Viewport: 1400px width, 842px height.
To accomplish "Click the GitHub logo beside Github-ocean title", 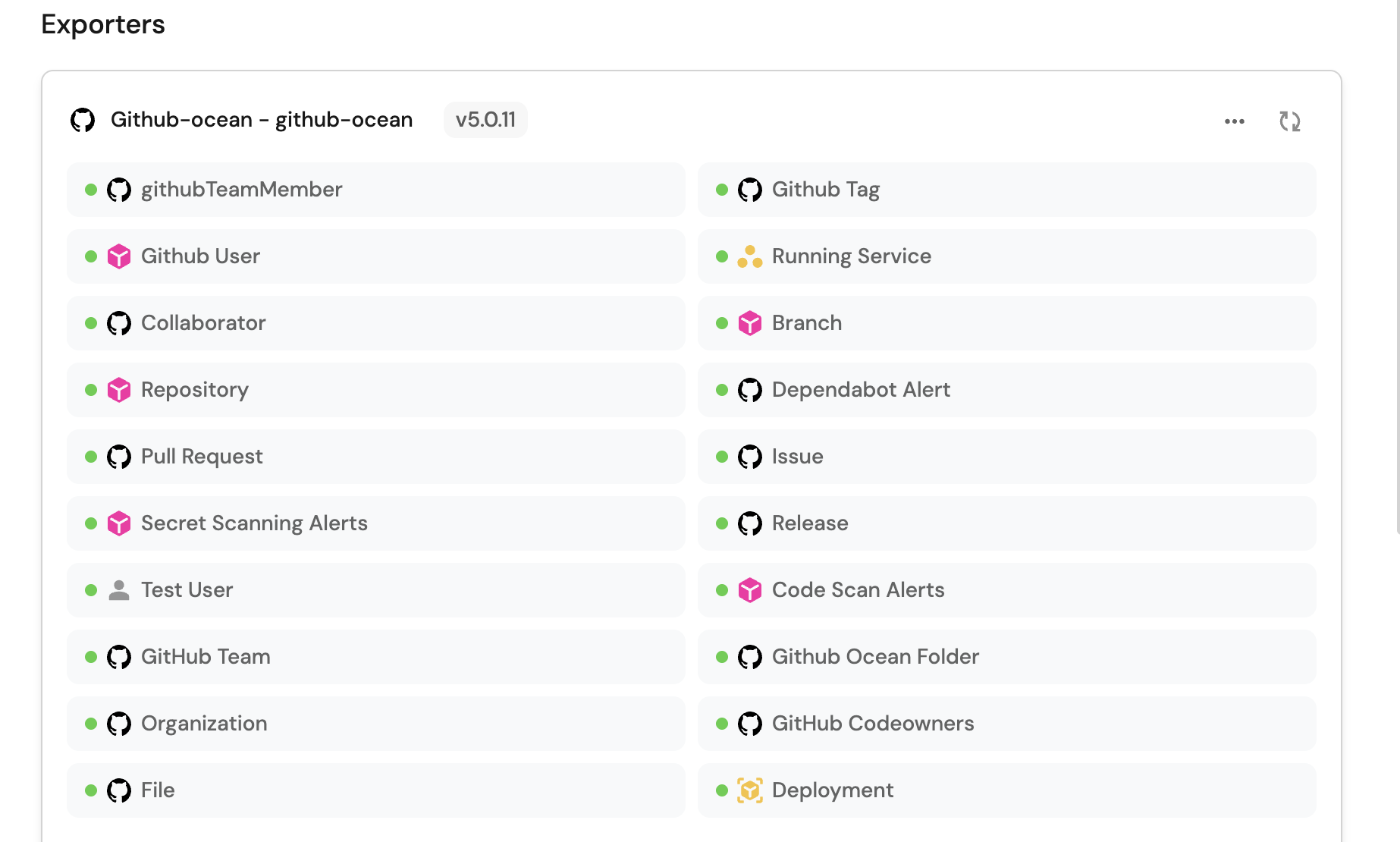I will 83,120.
